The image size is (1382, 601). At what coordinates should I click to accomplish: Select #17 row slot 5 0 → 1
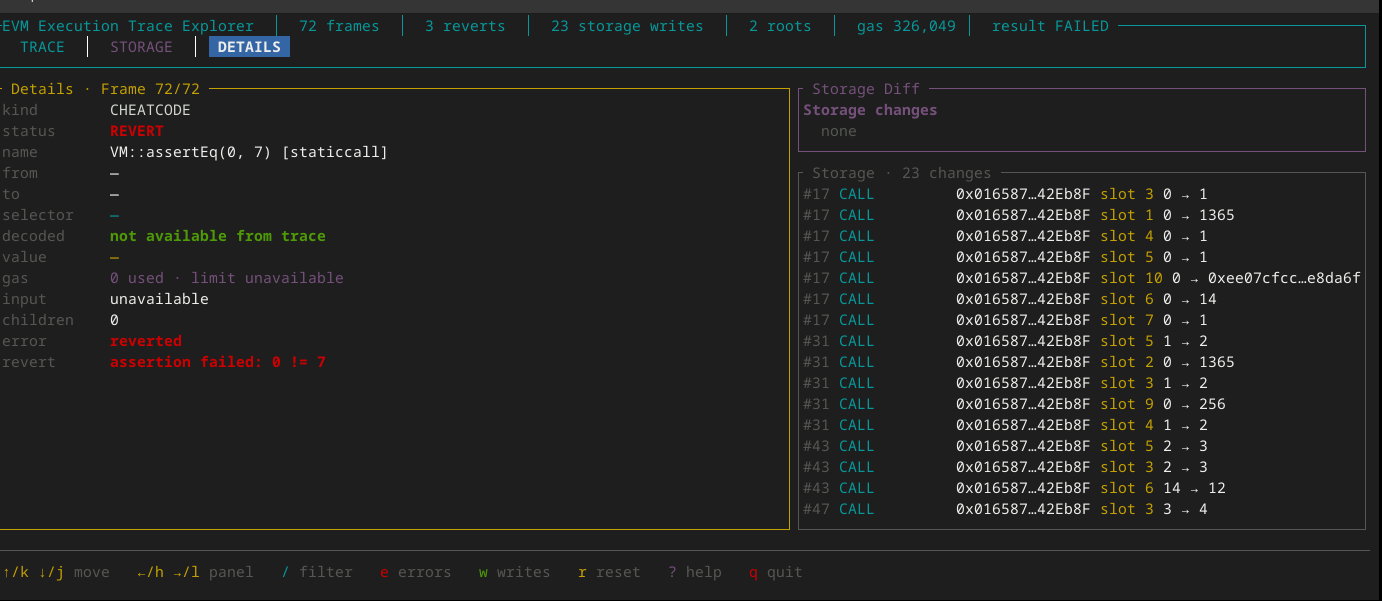(1082, 257)
